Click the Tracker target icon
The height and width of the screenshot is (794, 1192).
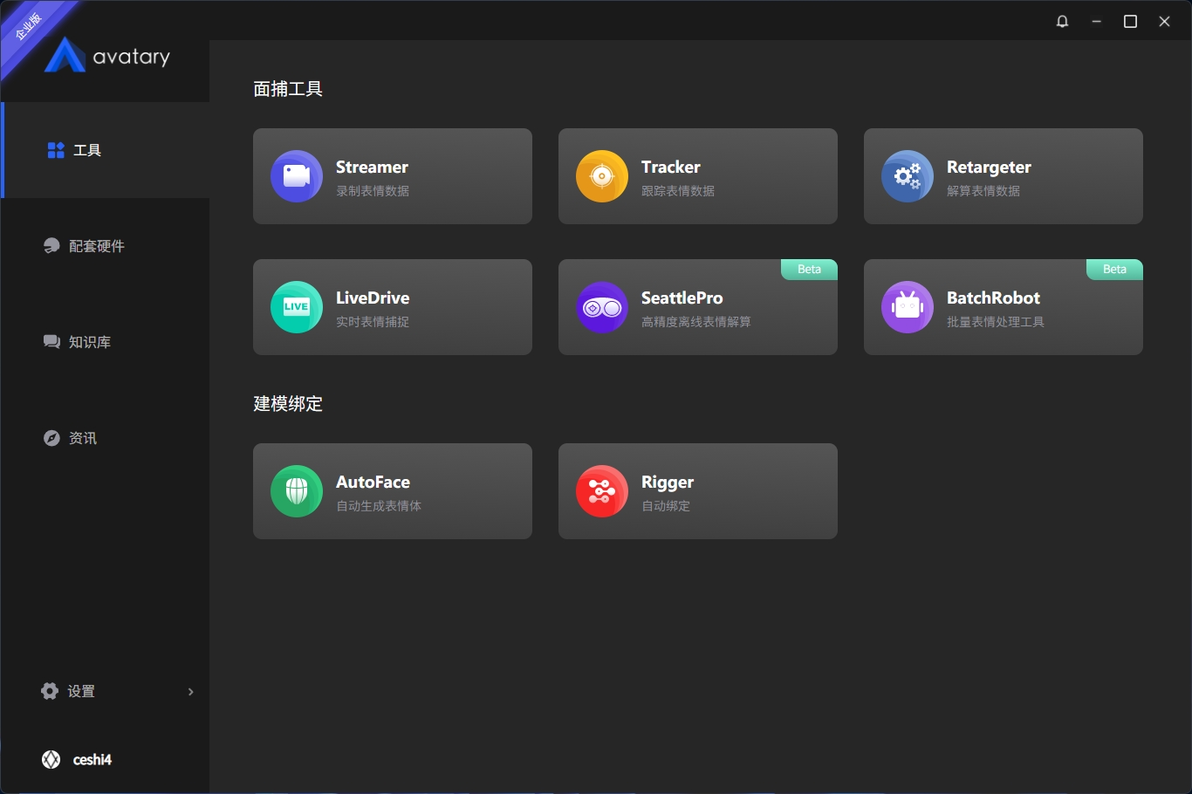click(602, 176)
